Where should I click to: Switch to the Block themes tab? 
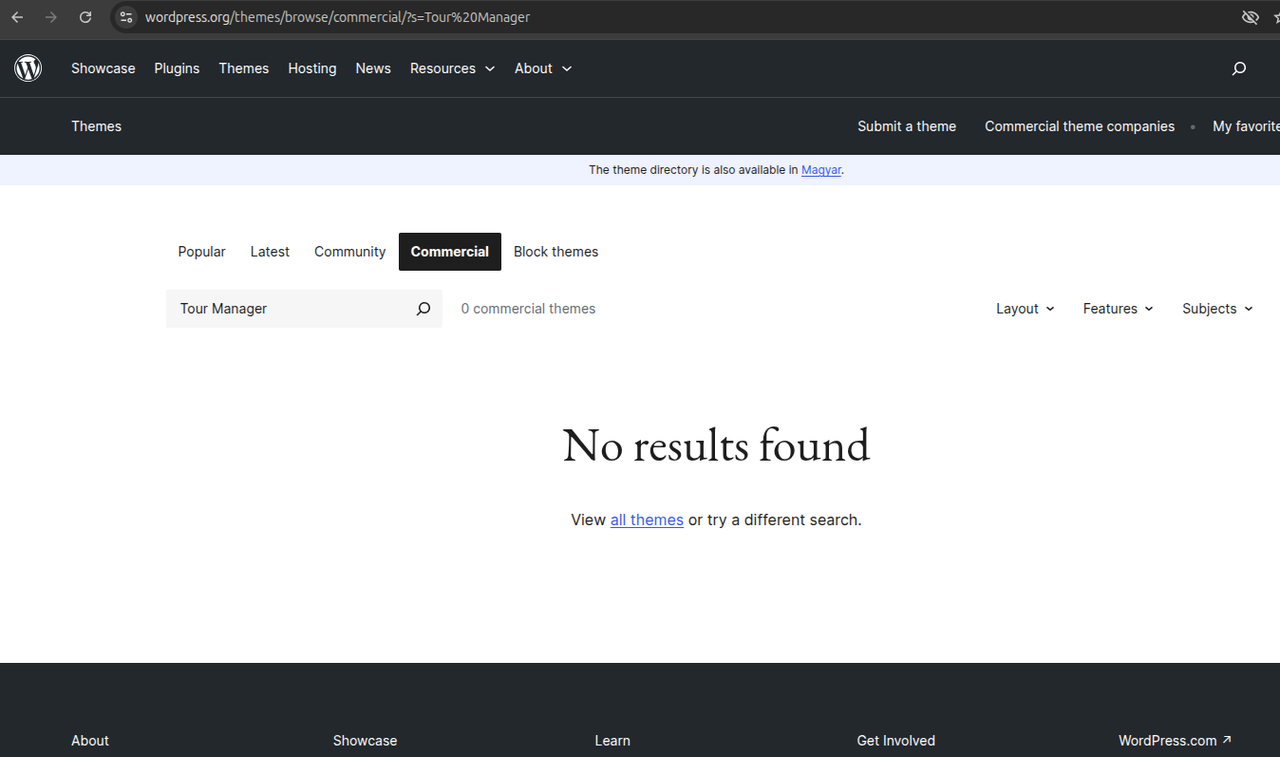[556, 252]
